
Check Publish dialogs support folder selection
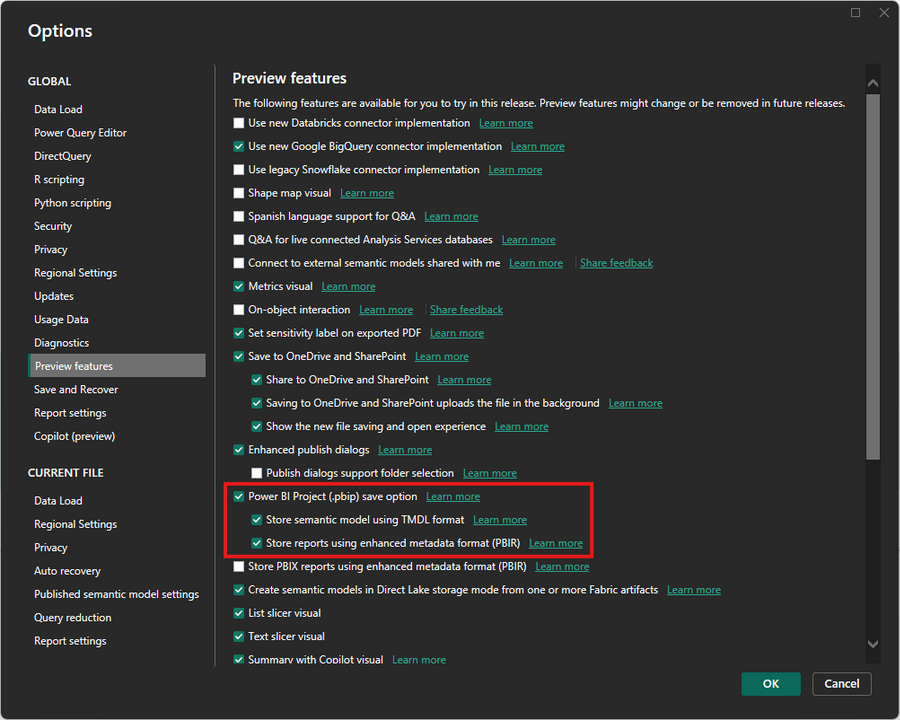click(257, 473)
